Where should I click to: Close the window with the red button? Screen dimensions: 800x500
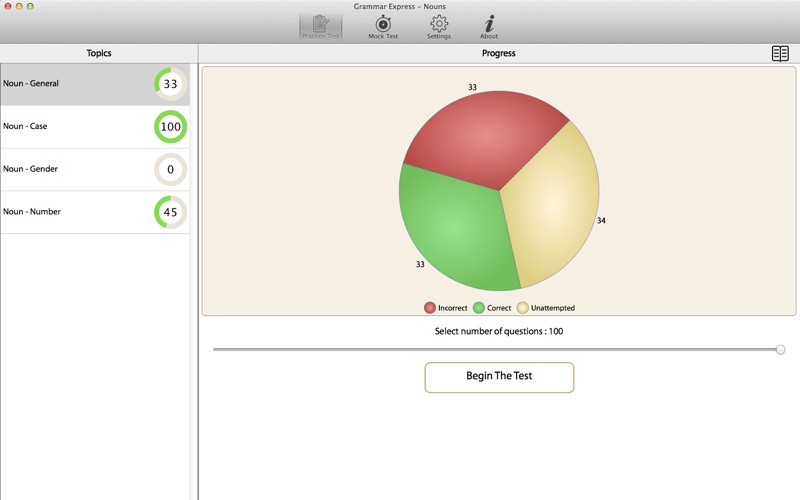click(x=8, y=6)
